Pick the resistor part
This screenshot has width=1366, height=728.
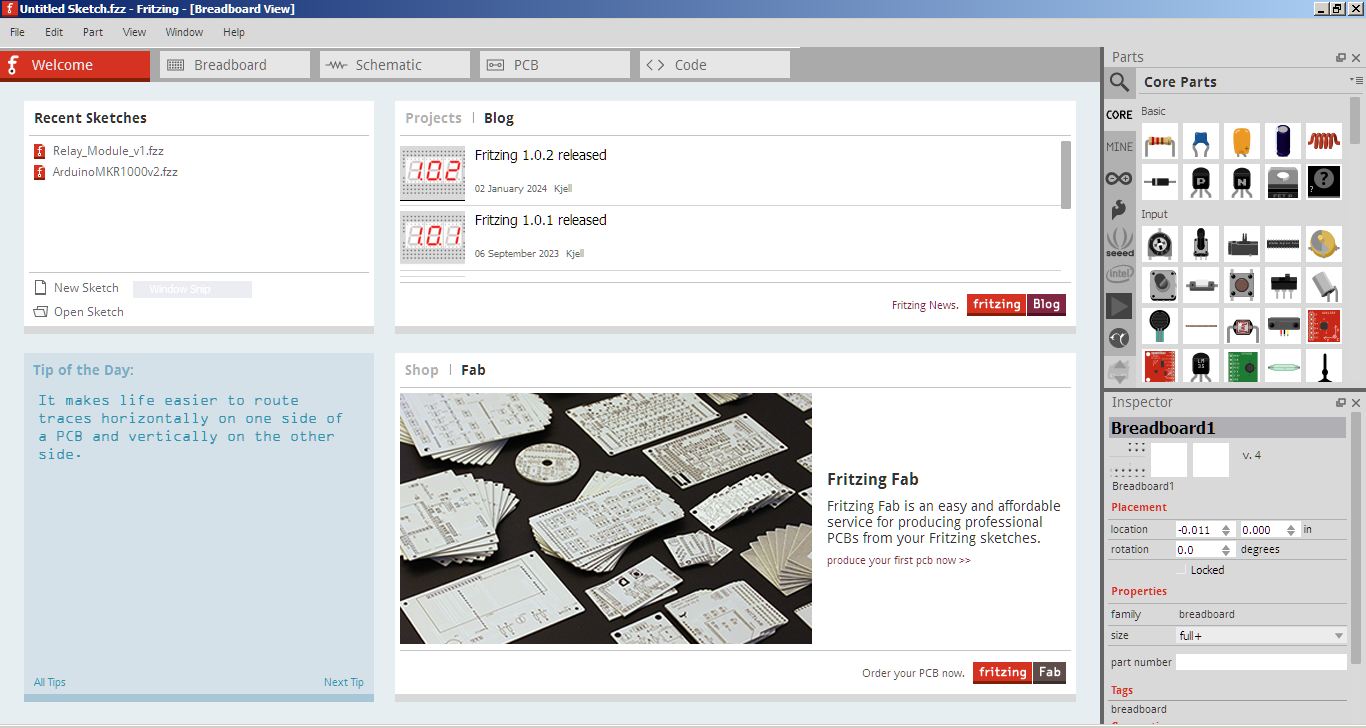click(1159, 142)
